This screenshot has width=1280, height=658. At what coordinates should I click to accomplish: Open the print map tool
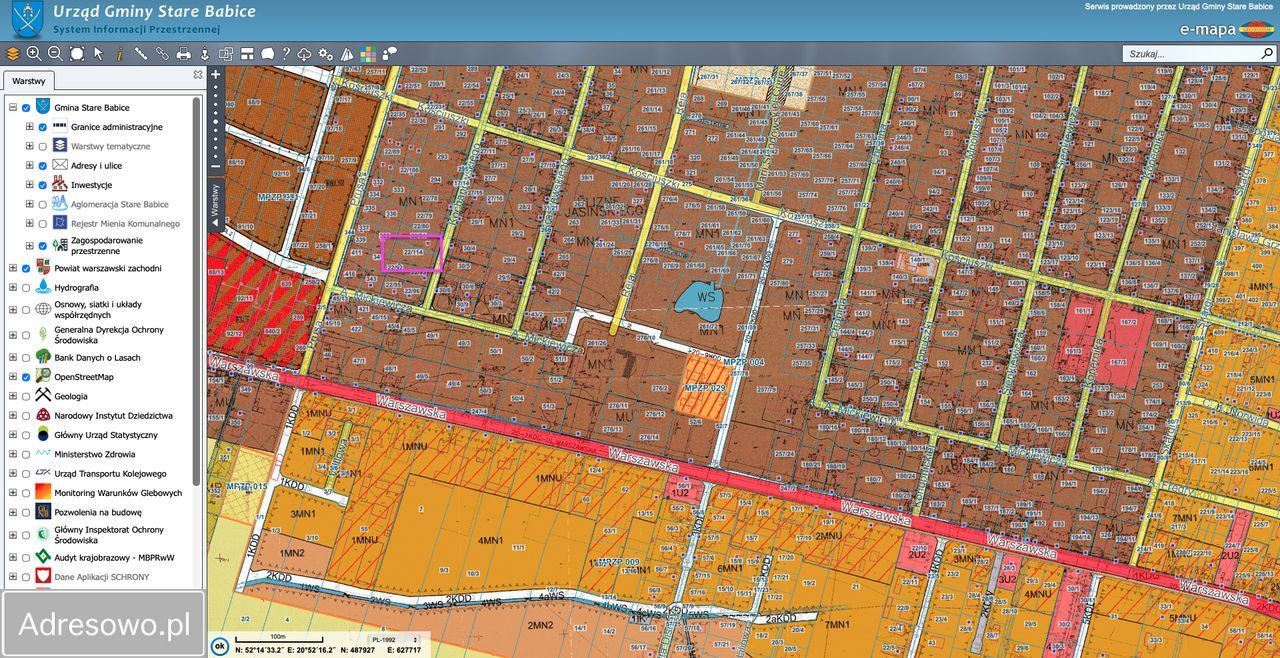click(x=184, y=54)
